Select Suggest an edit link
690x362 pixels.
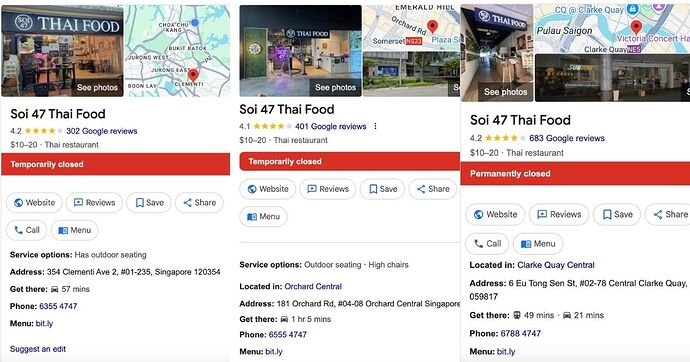point(38,349)
